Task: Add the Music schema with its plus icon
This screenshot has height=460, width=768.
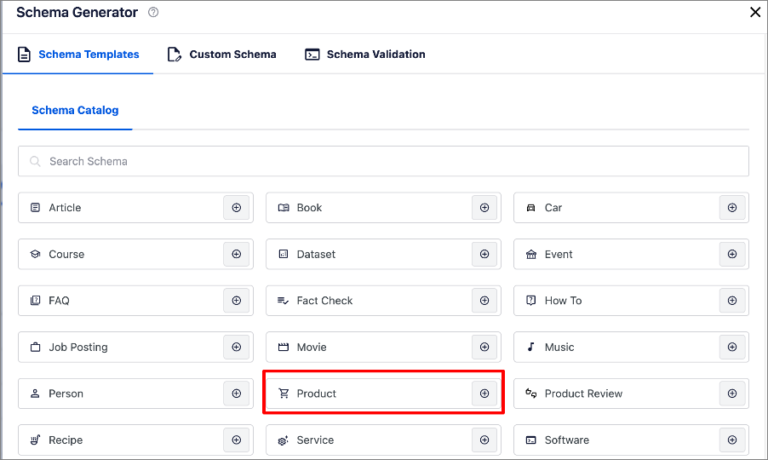Action: (x=732, y=347)
